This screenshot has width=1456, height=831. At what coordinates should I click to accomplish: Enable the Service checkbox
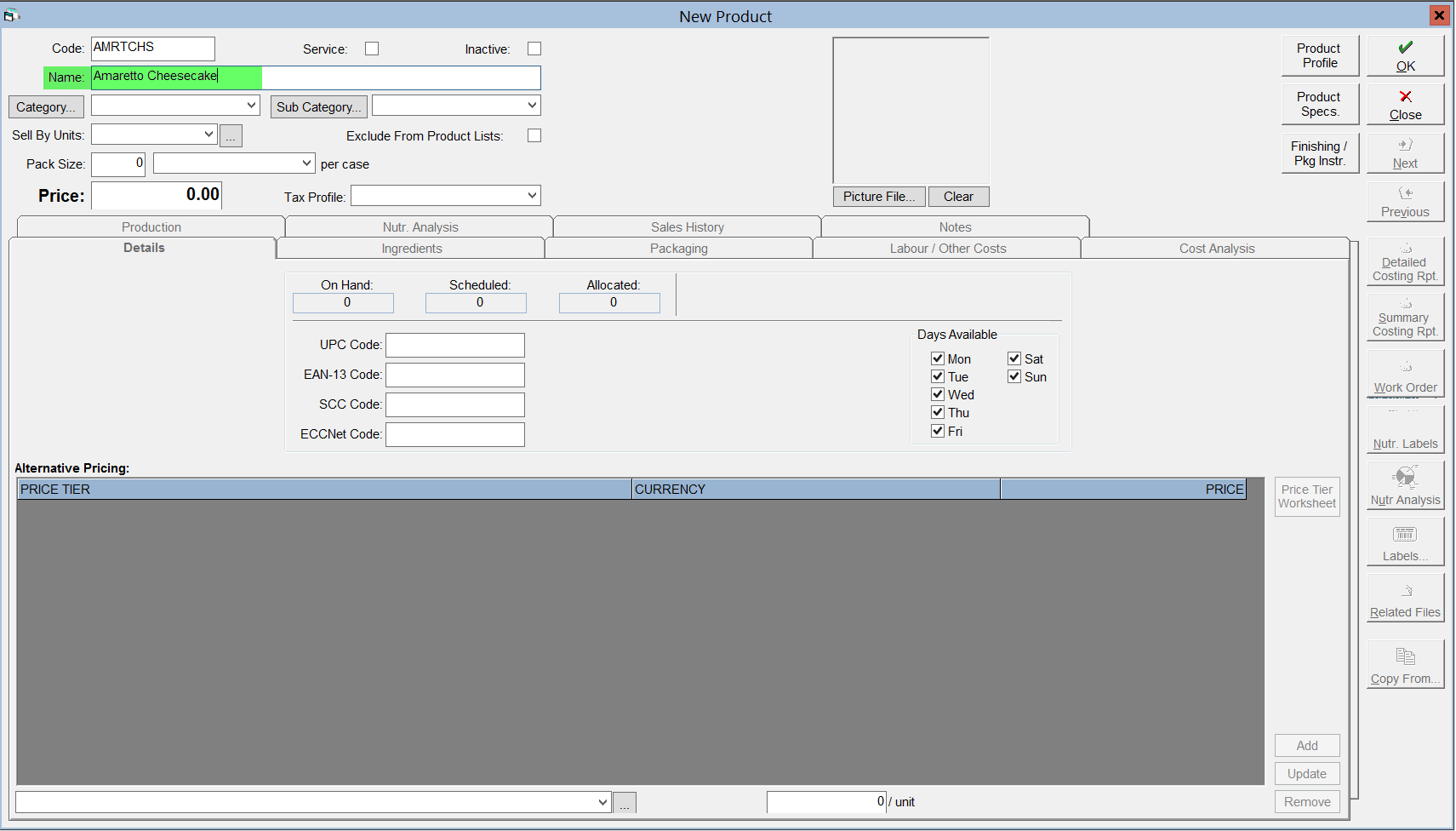(372, 49)
